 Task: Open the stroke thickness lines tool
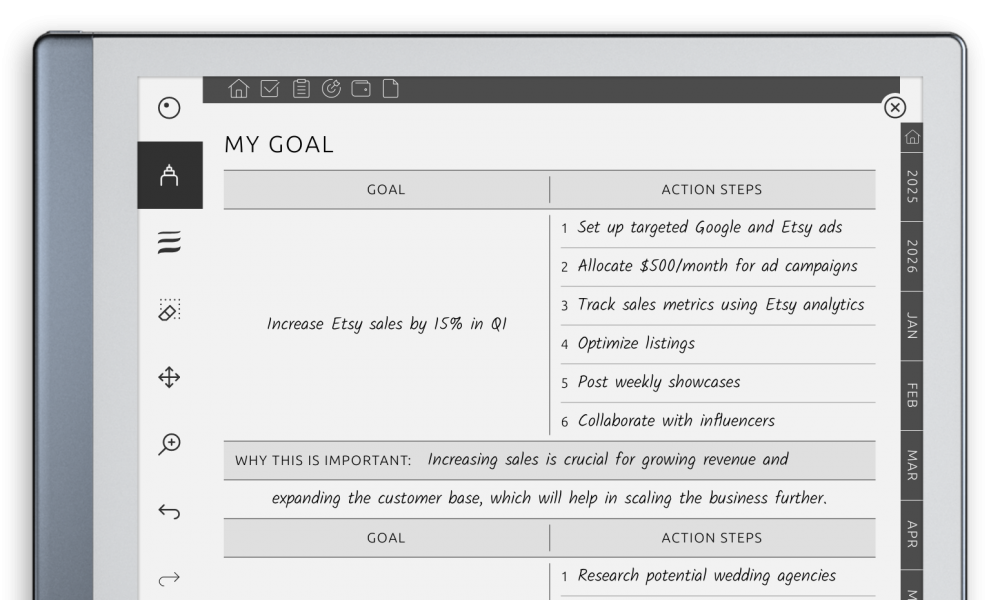[169, 243]
